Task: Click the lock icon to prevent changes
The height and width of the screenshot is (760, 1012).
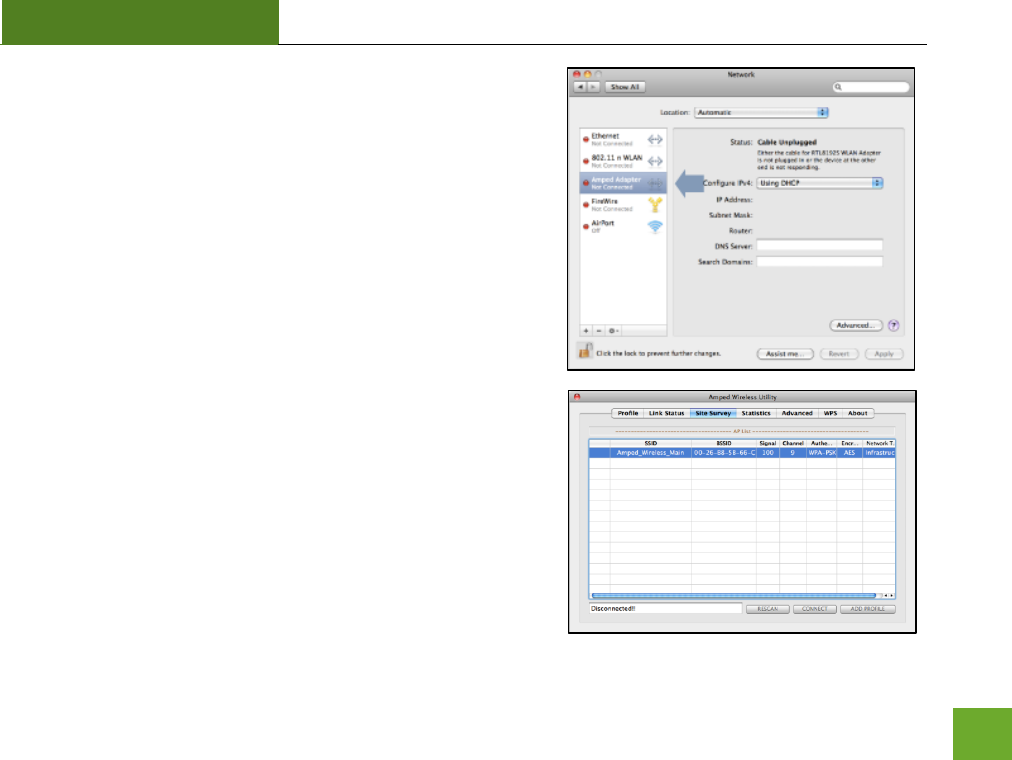Action: [585, 351]
